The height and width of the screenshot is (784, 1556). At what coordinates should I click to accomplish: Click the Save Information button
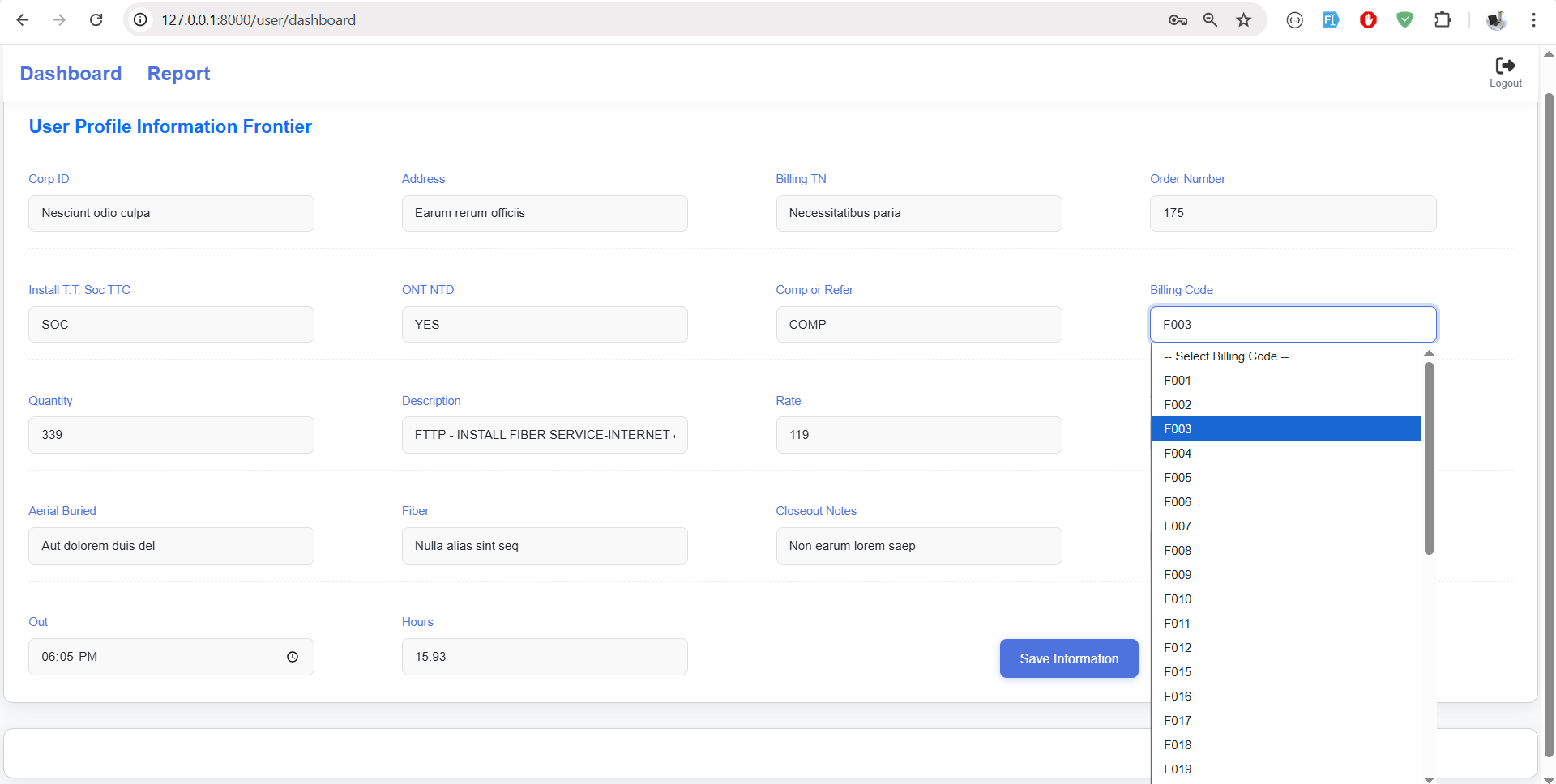coord(1068,658)
